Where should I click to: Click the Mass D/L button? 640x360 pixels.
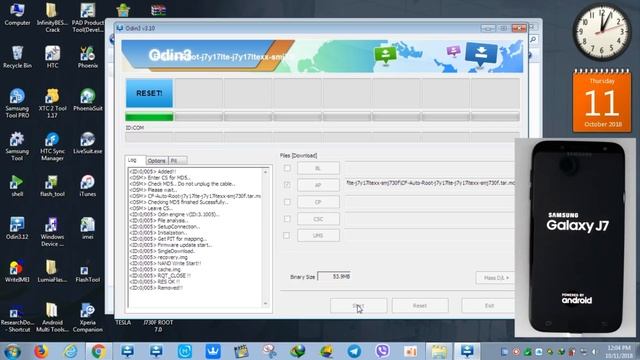(x=495, y=278)
